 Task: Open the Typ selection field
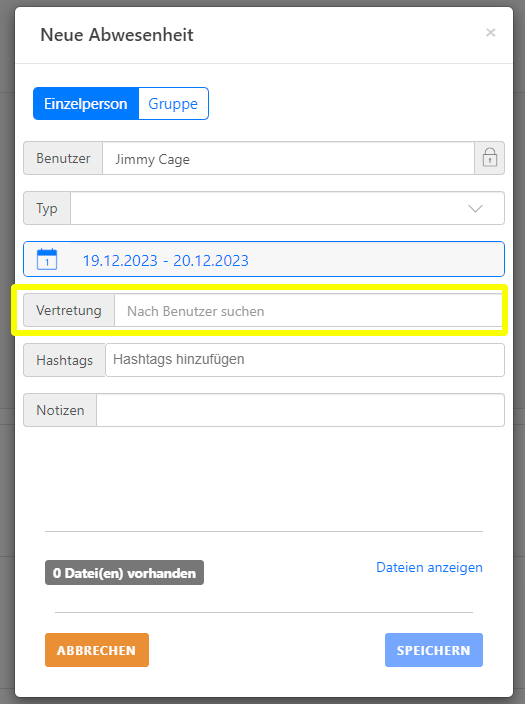tap(287, 208)
